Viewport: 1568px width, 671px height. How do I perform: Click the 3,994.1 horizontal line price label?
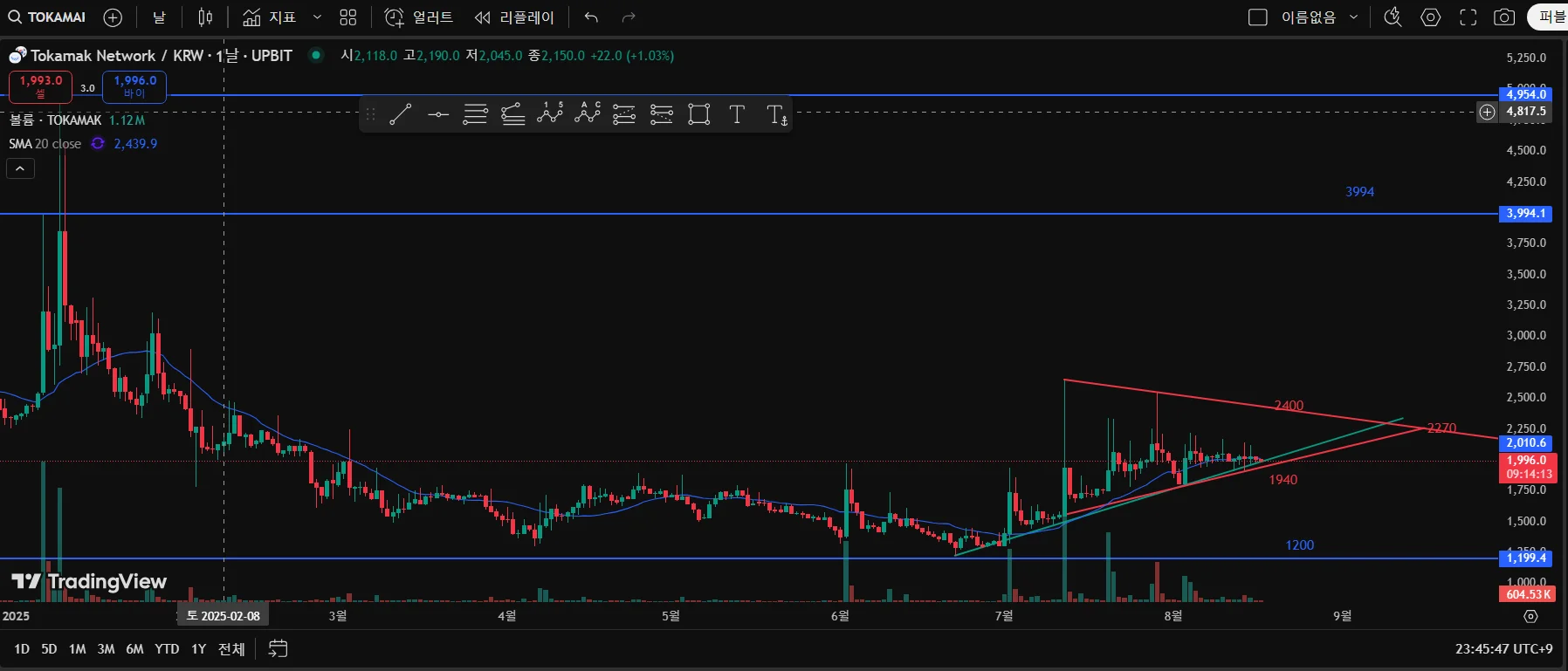[1526, 214]
